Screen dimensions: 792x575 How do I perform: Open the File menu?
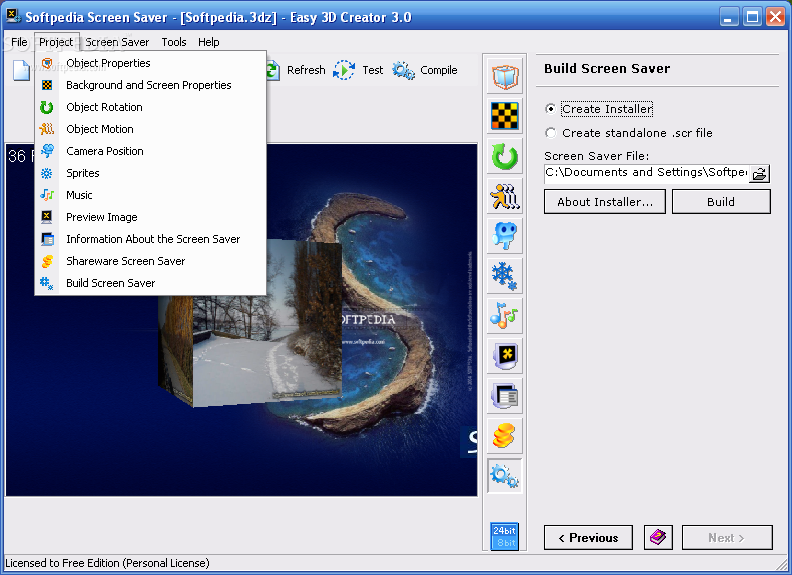(19, 42)
